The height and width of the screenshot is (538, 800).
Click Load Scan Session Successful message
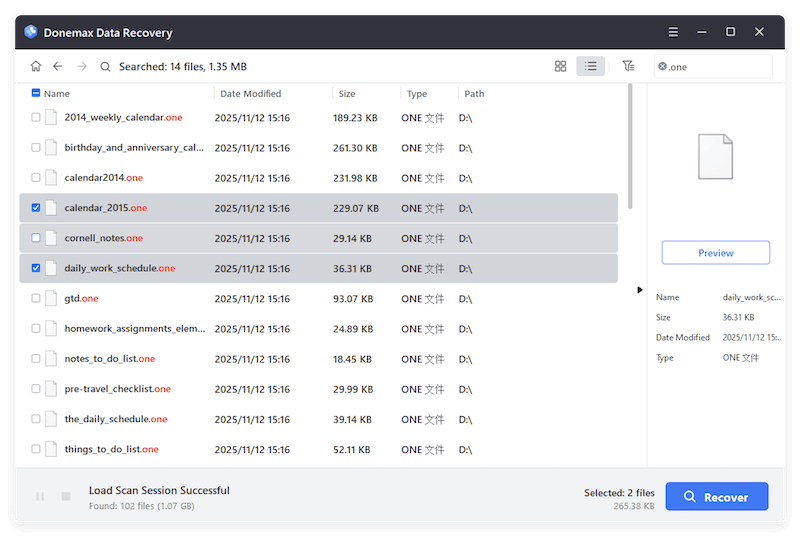159,490
